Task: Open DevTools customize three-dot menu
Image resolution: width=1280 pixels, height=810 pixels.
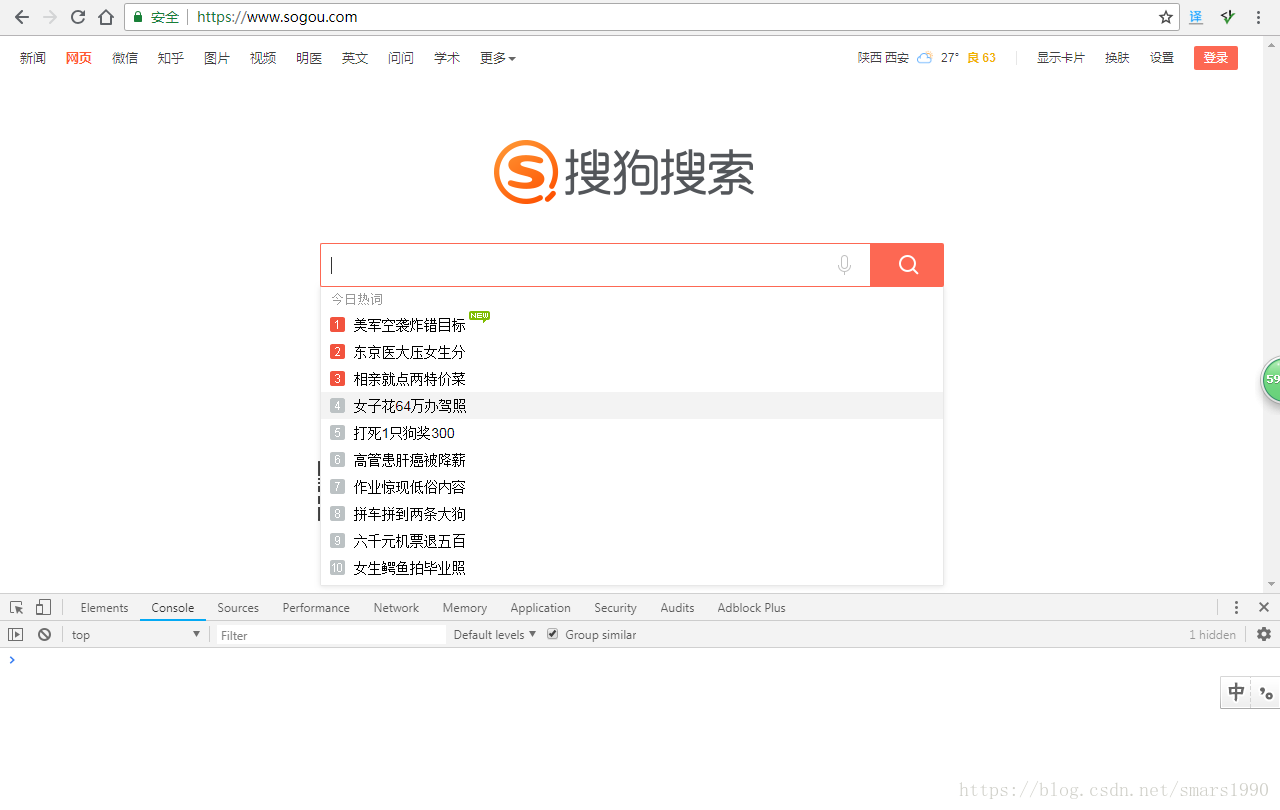Action: coord(1236,607)
